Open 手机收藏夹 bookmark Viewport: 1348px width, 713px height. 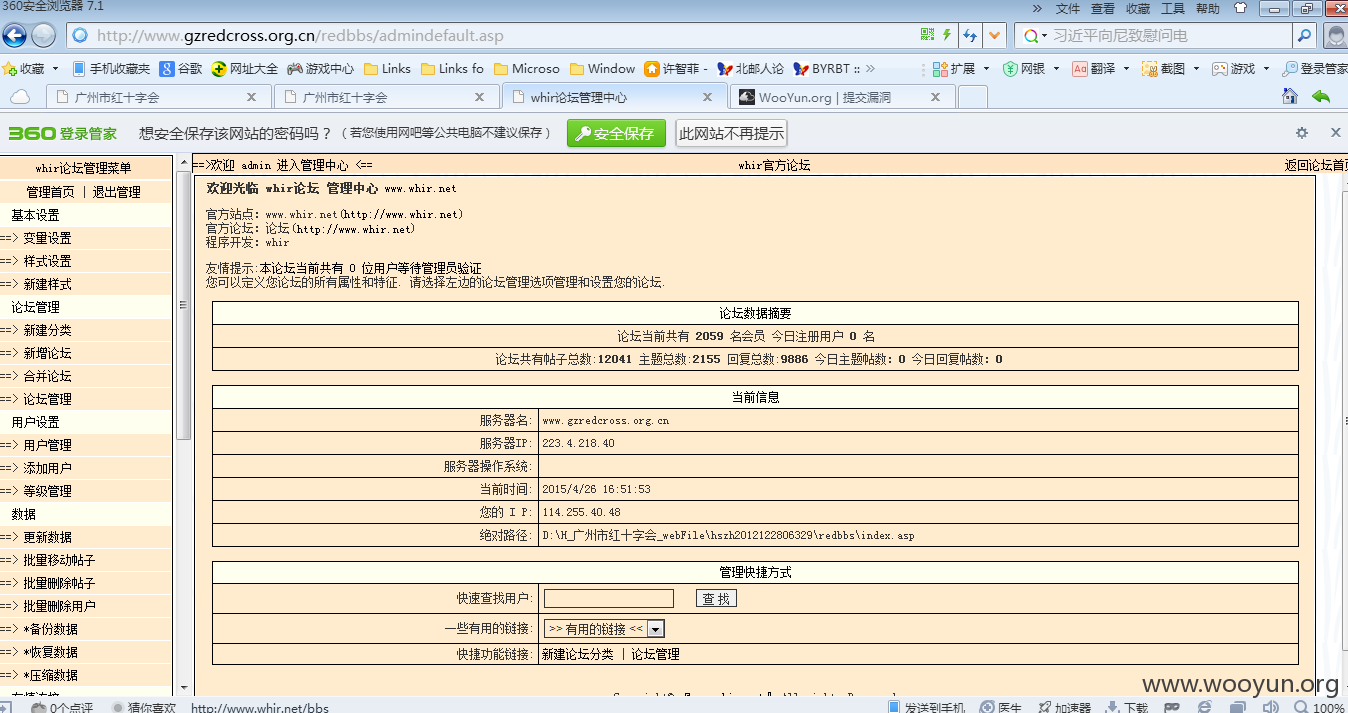pos(110,69)
